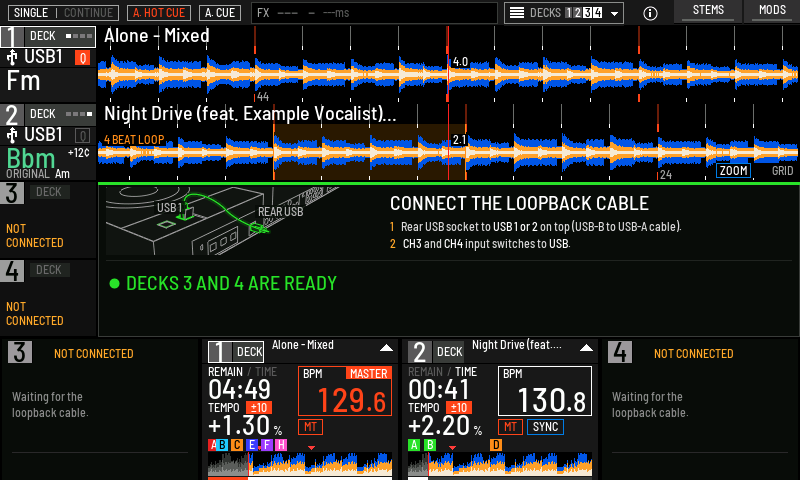This screenshot has width=800, height=480.
Task: Open the info icon in top bar
Action: pyautogui.click(x=649, y=13)
